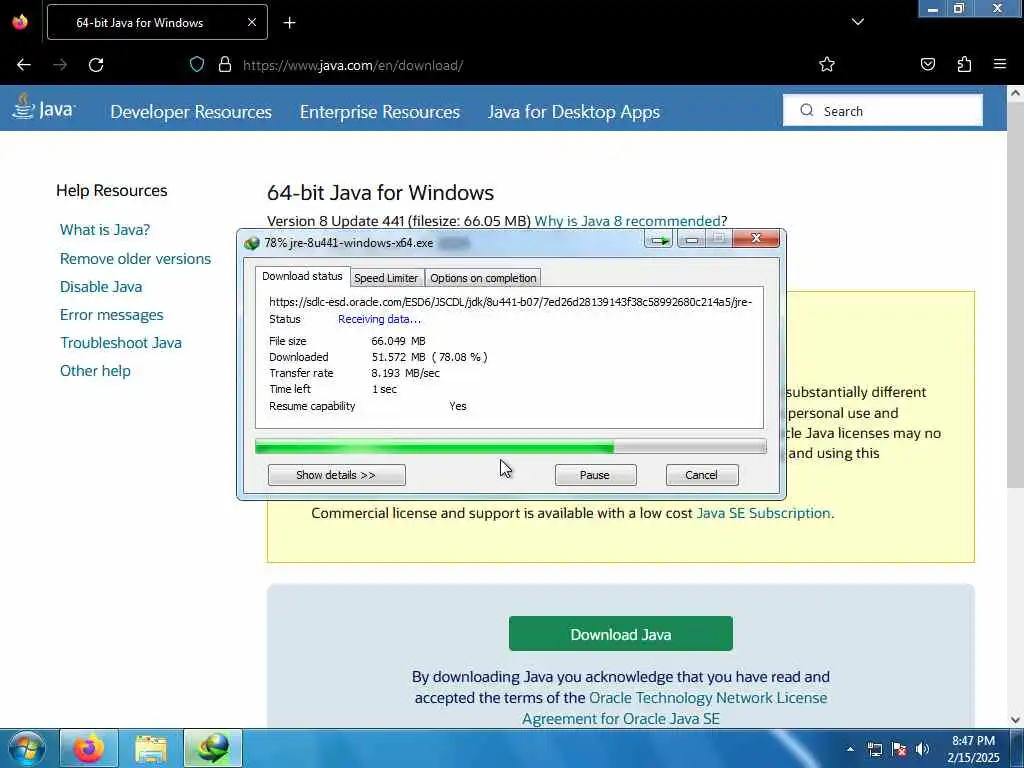
Task: Switch to the Download status tab
Action: (302, 276)
